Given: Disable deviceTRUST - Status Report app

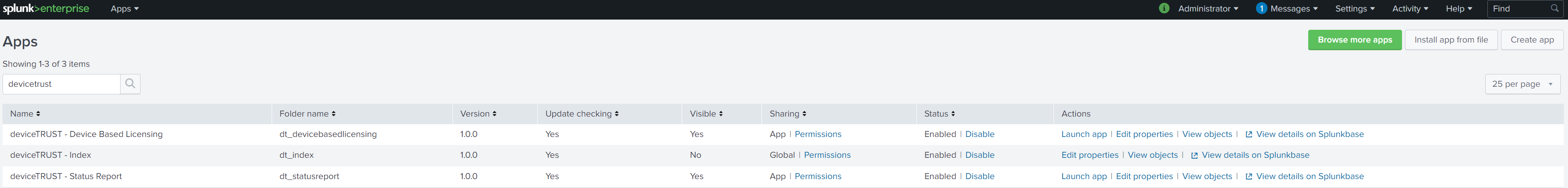Looking at the screenshot, I should tap(979, 177).
